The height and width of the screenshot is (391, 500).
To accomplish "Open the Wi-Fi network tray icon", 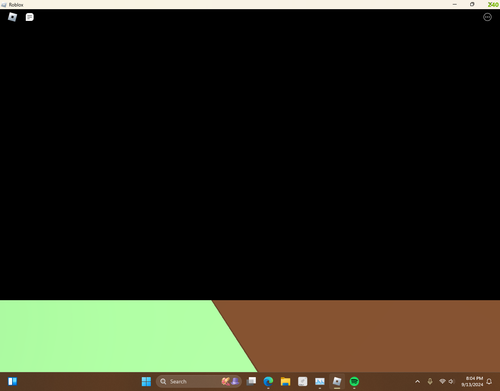I will [x=442, y=381].
